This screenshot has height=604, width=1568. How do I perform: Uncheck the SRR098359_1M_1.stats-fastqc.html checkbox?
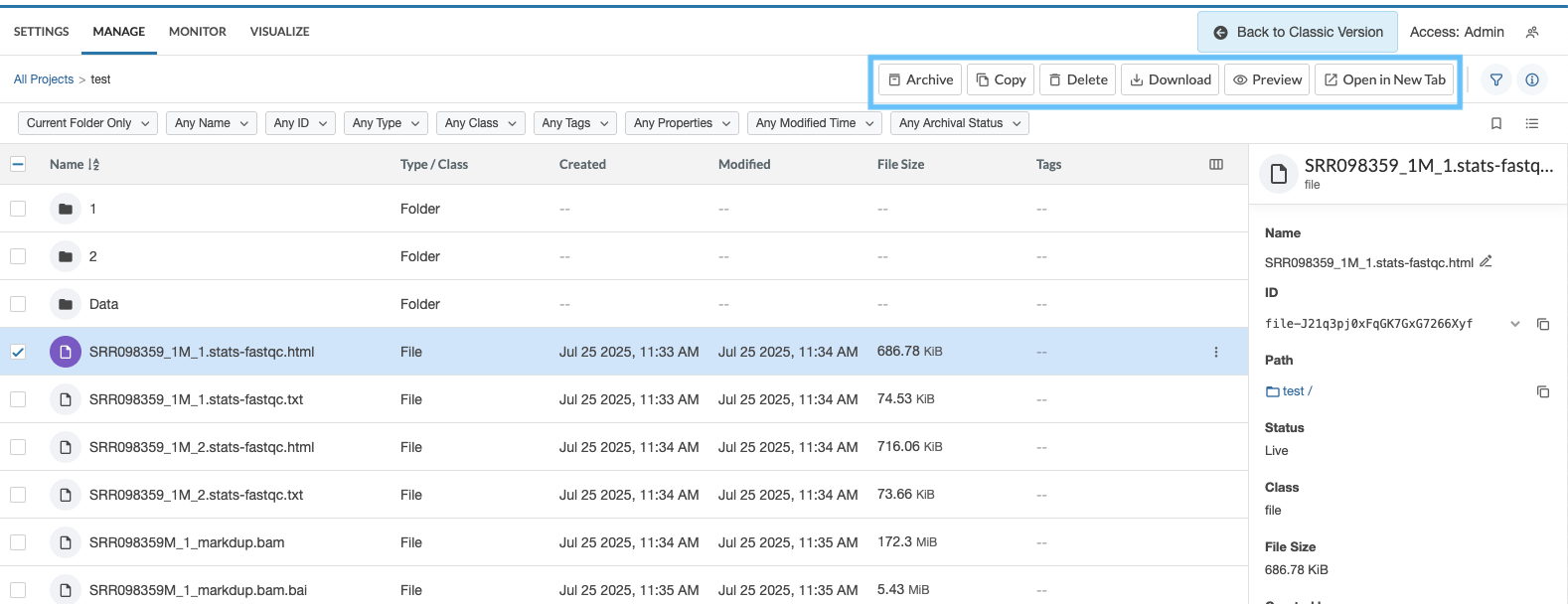pyautogui.click(x=18, y=352)
